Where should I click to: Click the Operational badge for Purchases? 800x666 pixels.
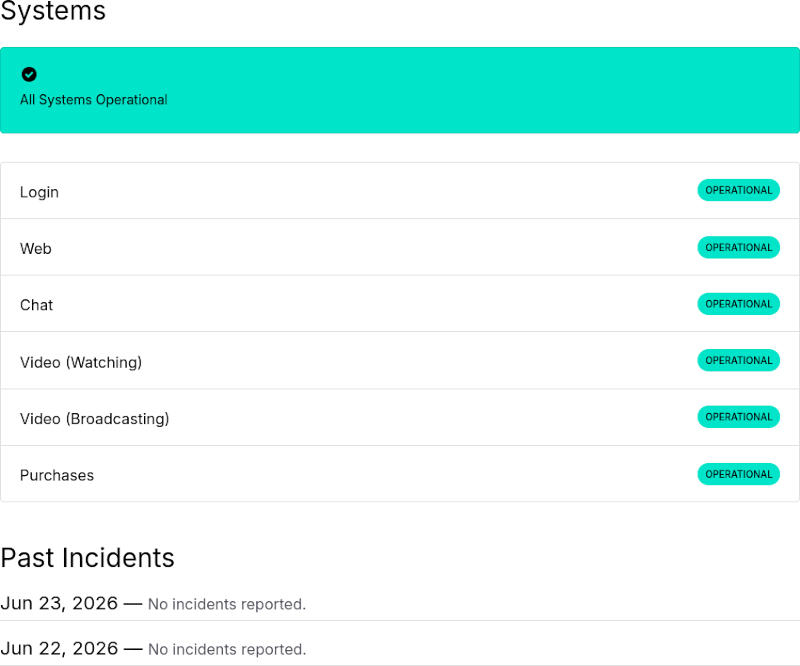[738, 474]
